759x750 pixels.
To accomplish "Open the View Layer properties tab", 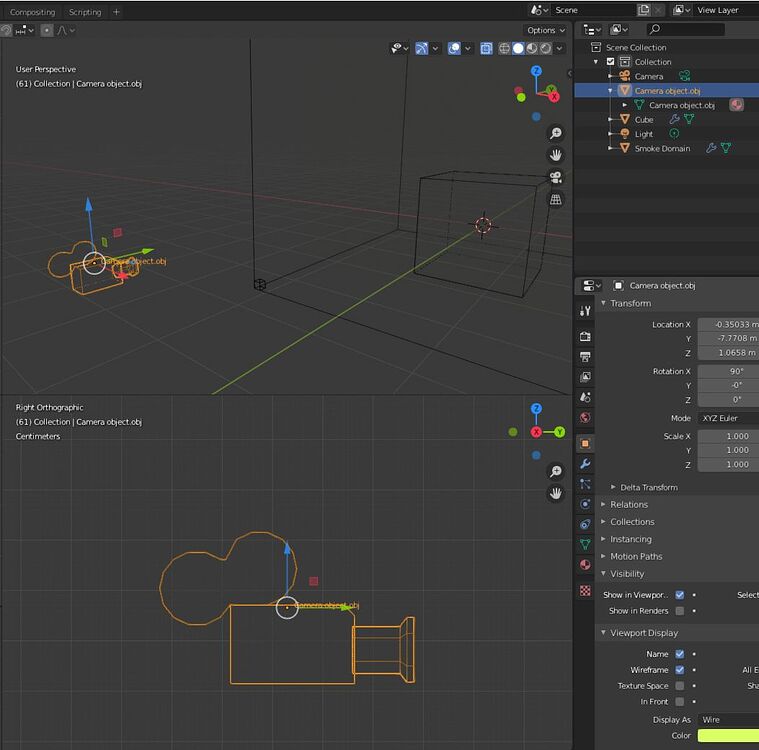I will (585, 377).
